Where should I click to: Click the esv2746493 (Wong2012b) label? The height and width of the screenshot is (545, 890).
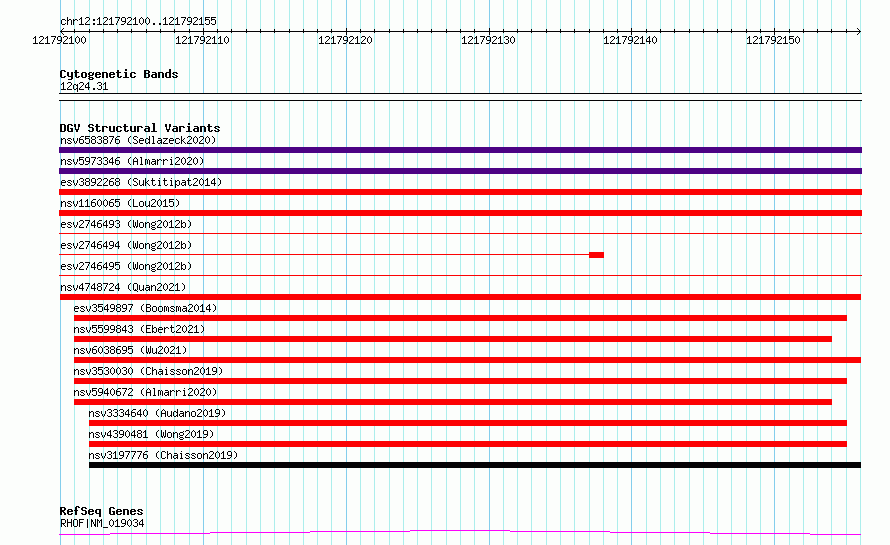126,224
